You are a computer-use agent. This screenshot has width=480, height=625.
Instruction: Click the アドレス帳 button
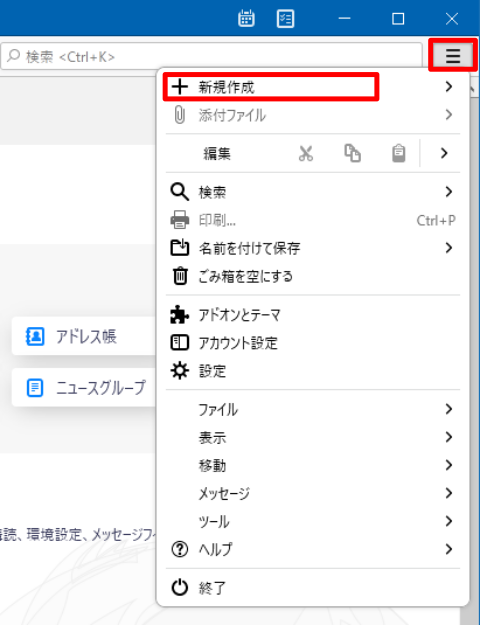tap(84, 336)
